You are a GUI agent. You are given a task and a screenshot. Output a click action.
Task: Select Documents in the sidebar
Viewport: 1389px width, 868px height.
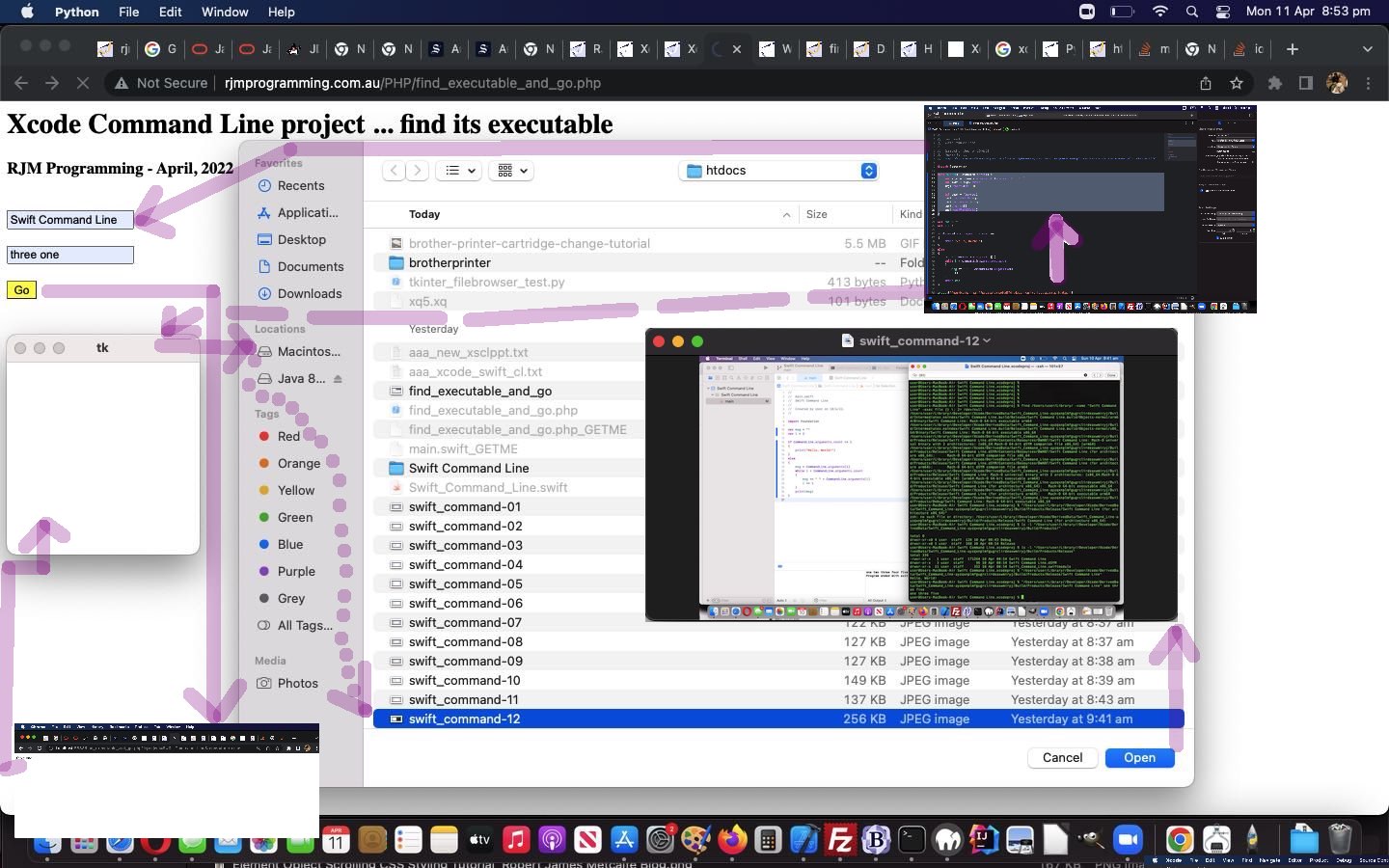[x=310, y=266]
